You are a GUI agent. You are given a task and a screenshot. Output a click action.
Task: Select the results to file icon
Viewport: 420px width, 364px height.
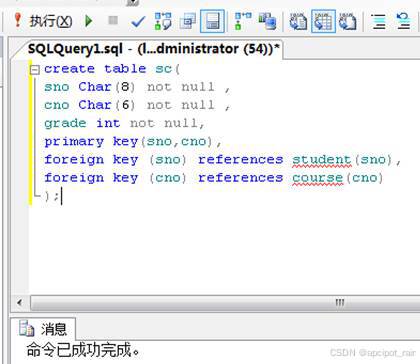pyautogui.click(x=348, y=22)
